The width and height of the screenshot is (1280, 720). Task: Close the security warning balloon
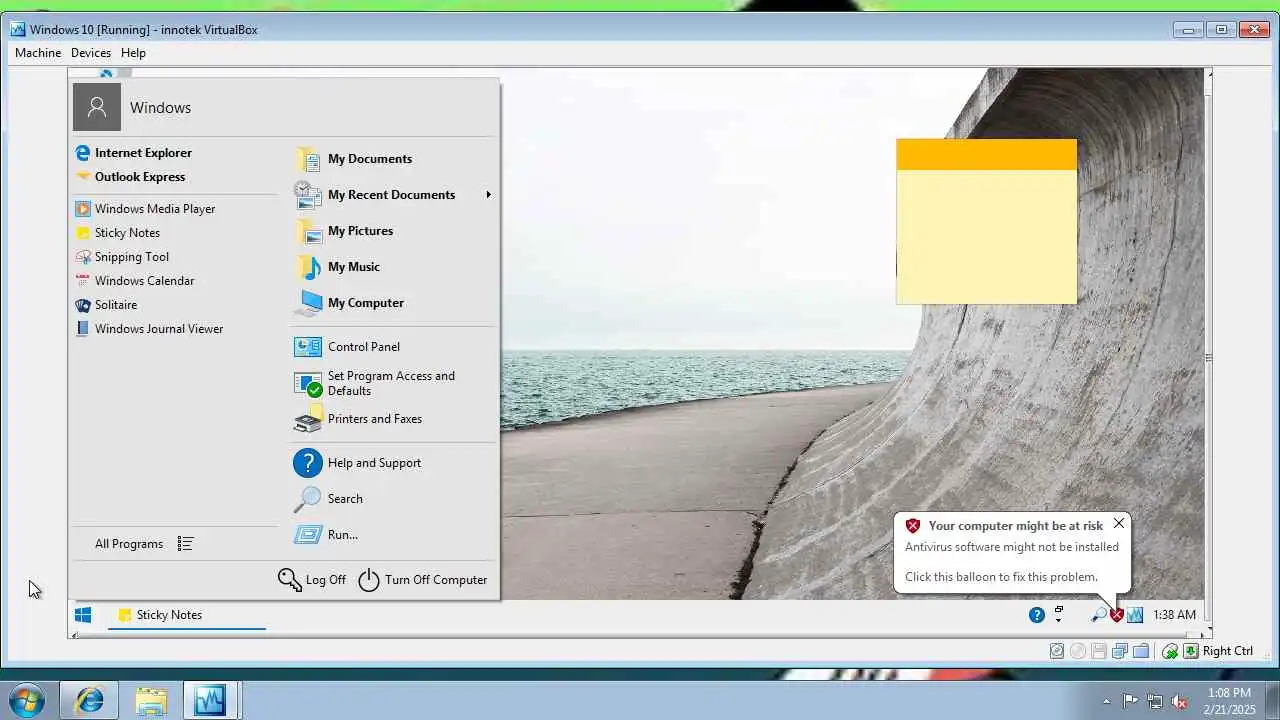1119,523
